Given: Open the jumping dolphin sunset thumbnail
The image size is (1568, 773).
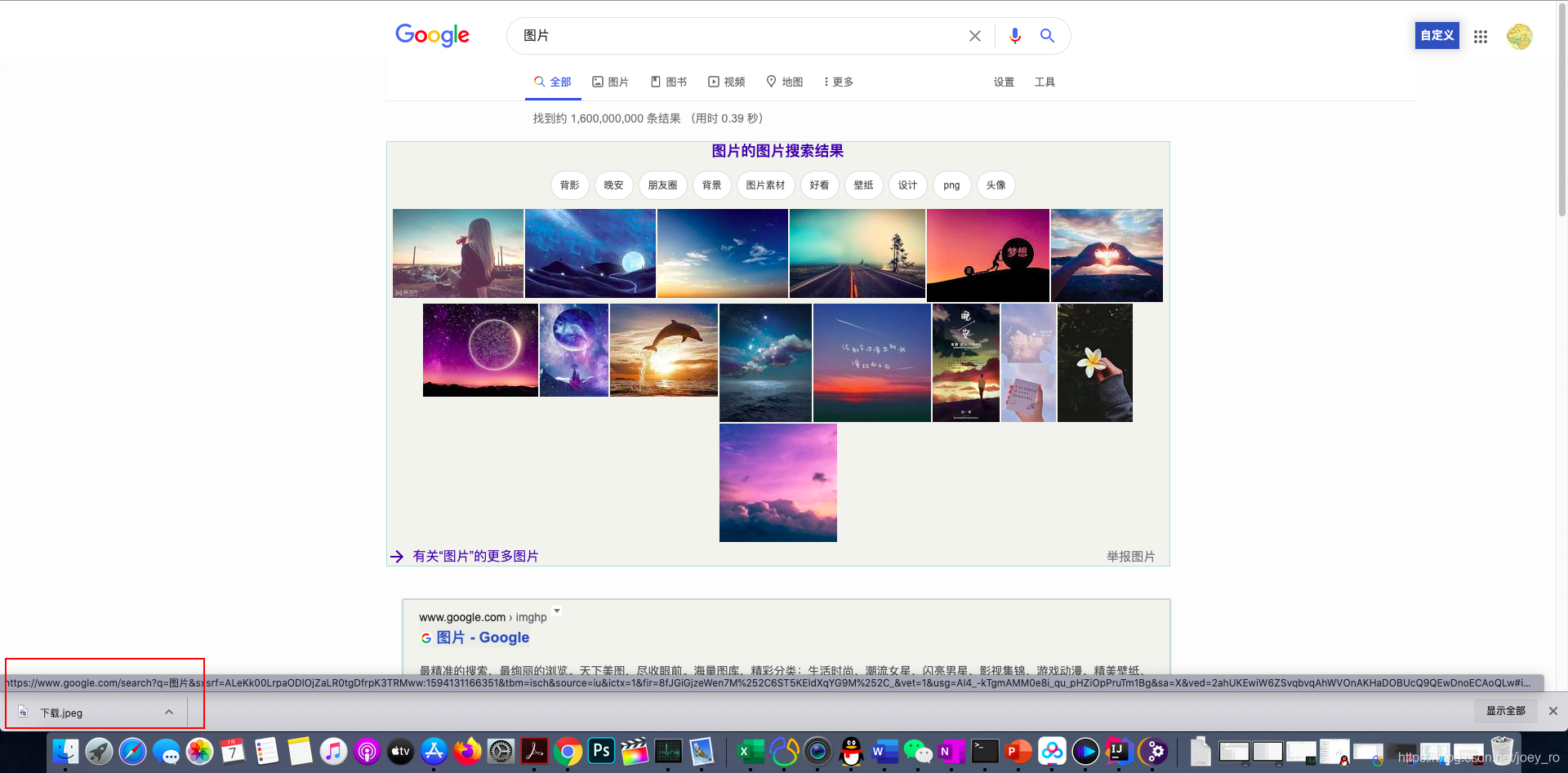Looking at the screenshot, I should [x=664, y=350].
